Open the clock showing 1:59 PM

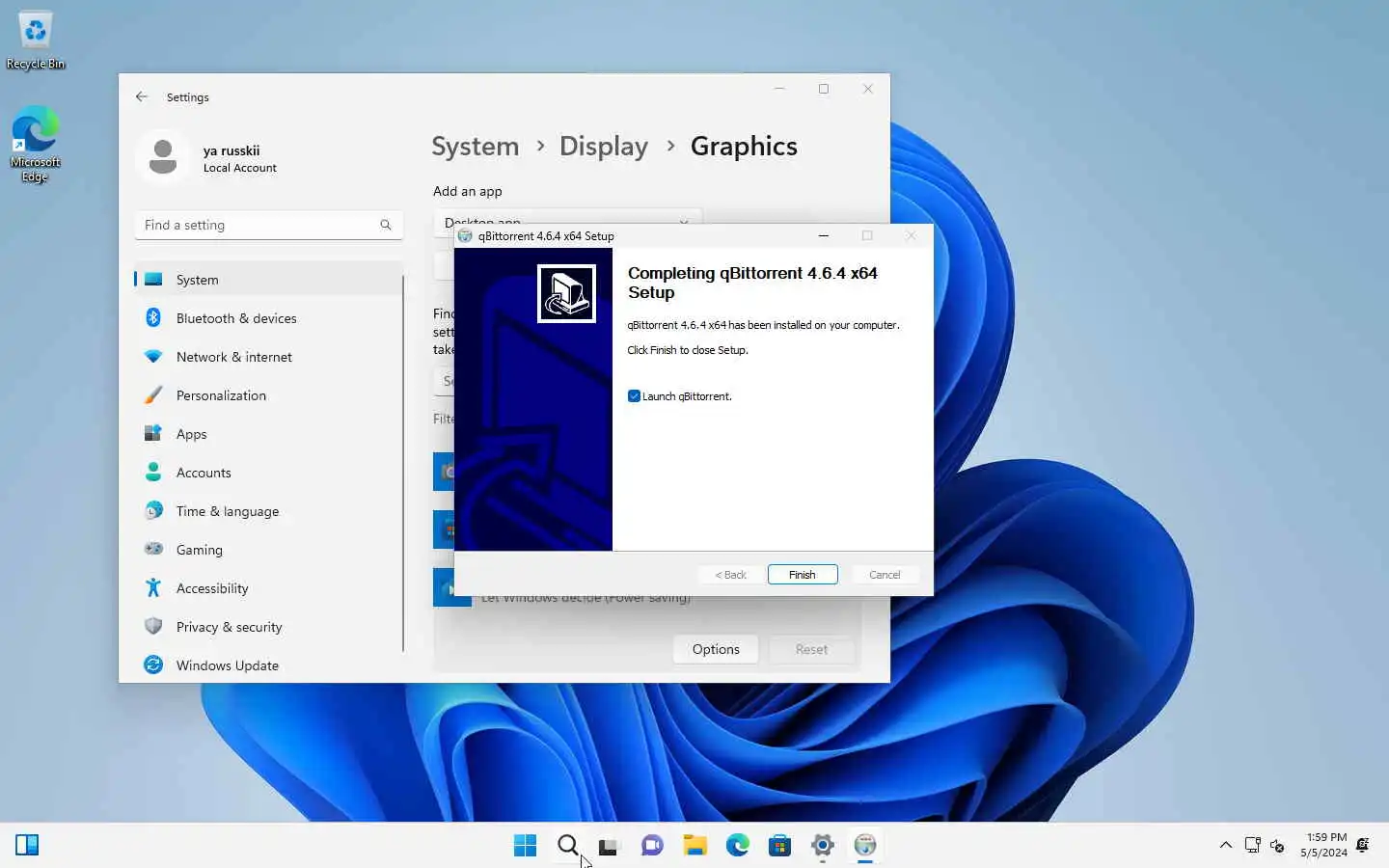(1322, 845)
